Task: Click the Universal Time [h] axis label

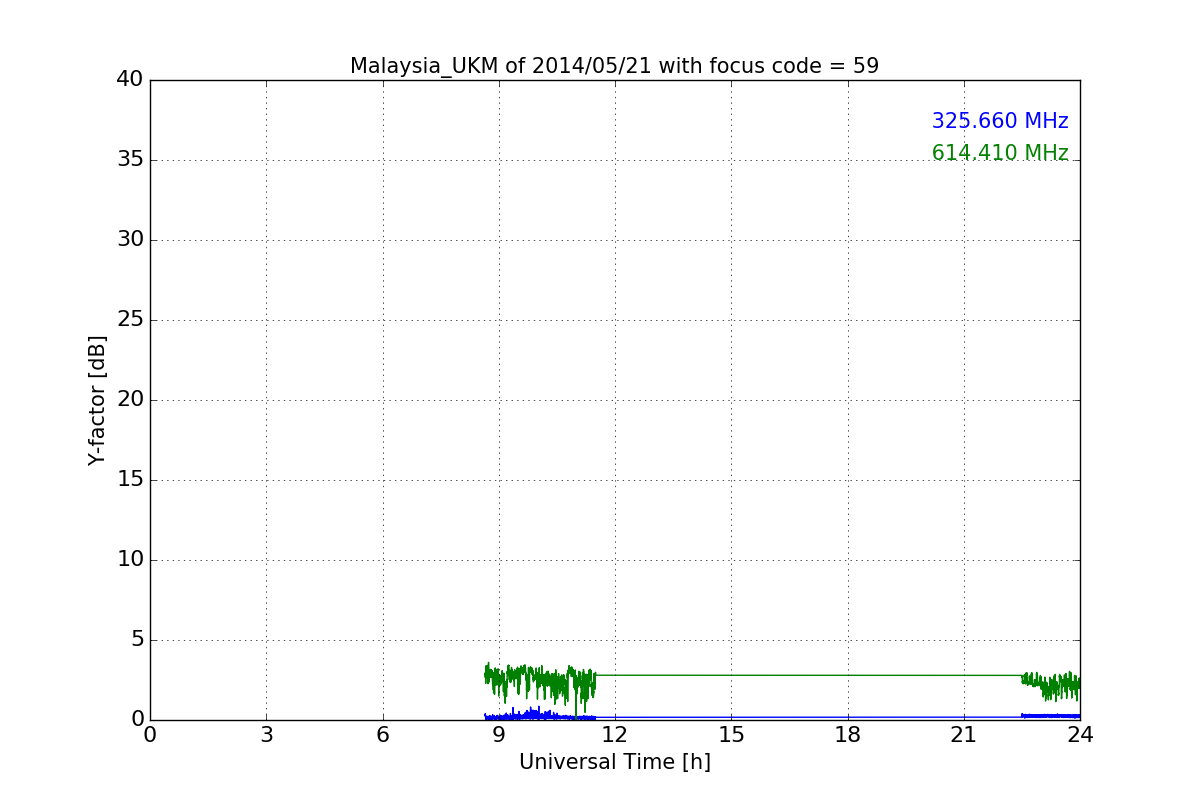Action: pos(614,762)
